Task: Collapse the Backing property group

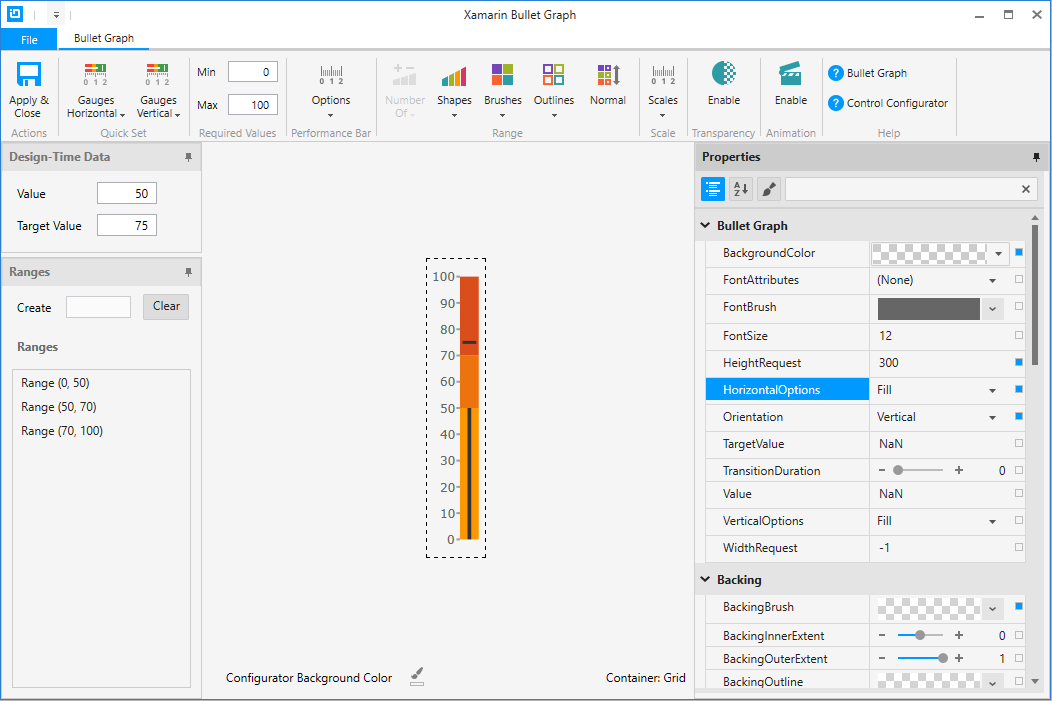Action: tap(705, 579)
